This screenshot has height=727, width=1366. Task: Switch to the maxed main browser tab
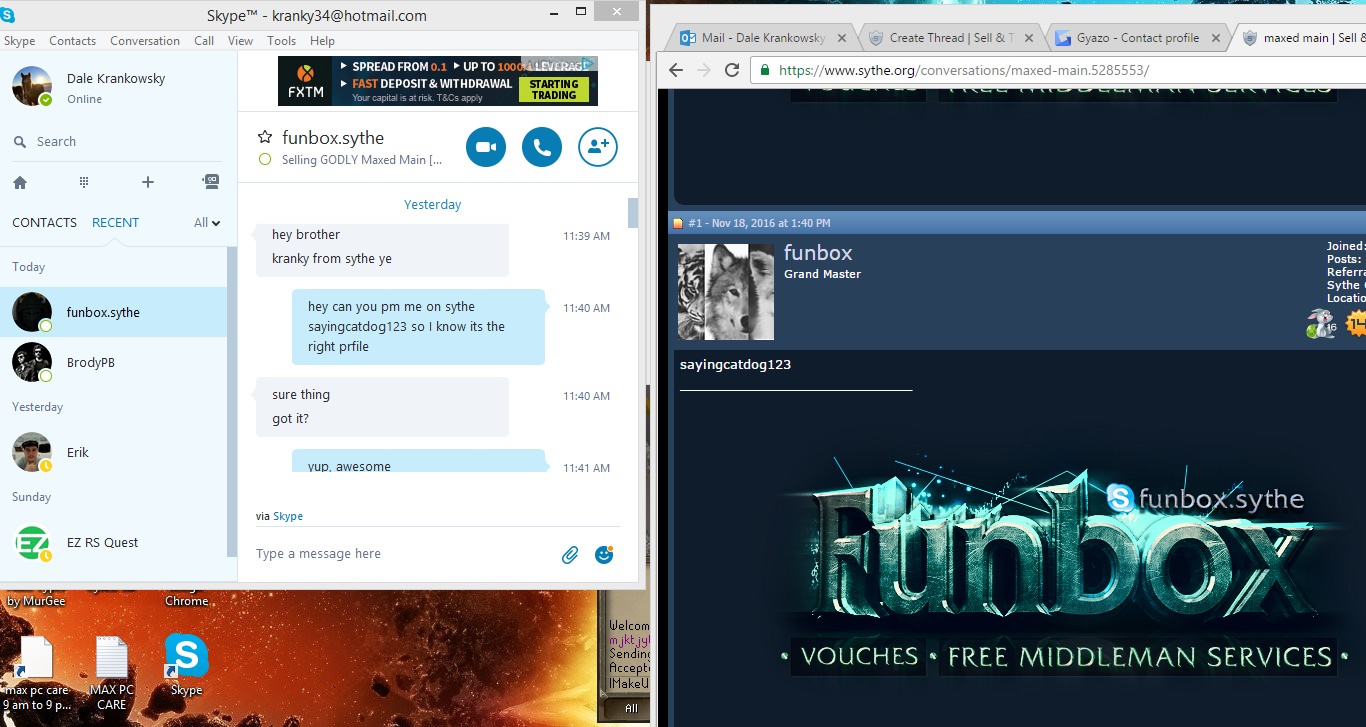click(1300, 38)
